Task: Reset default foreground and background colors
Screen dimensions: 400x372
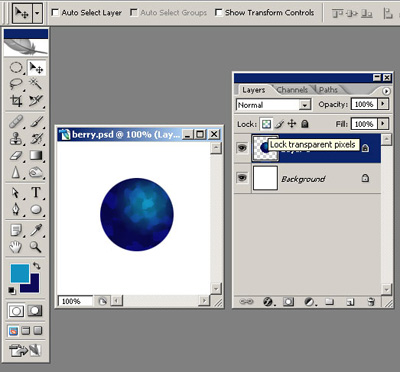Action: coord(12,290)
